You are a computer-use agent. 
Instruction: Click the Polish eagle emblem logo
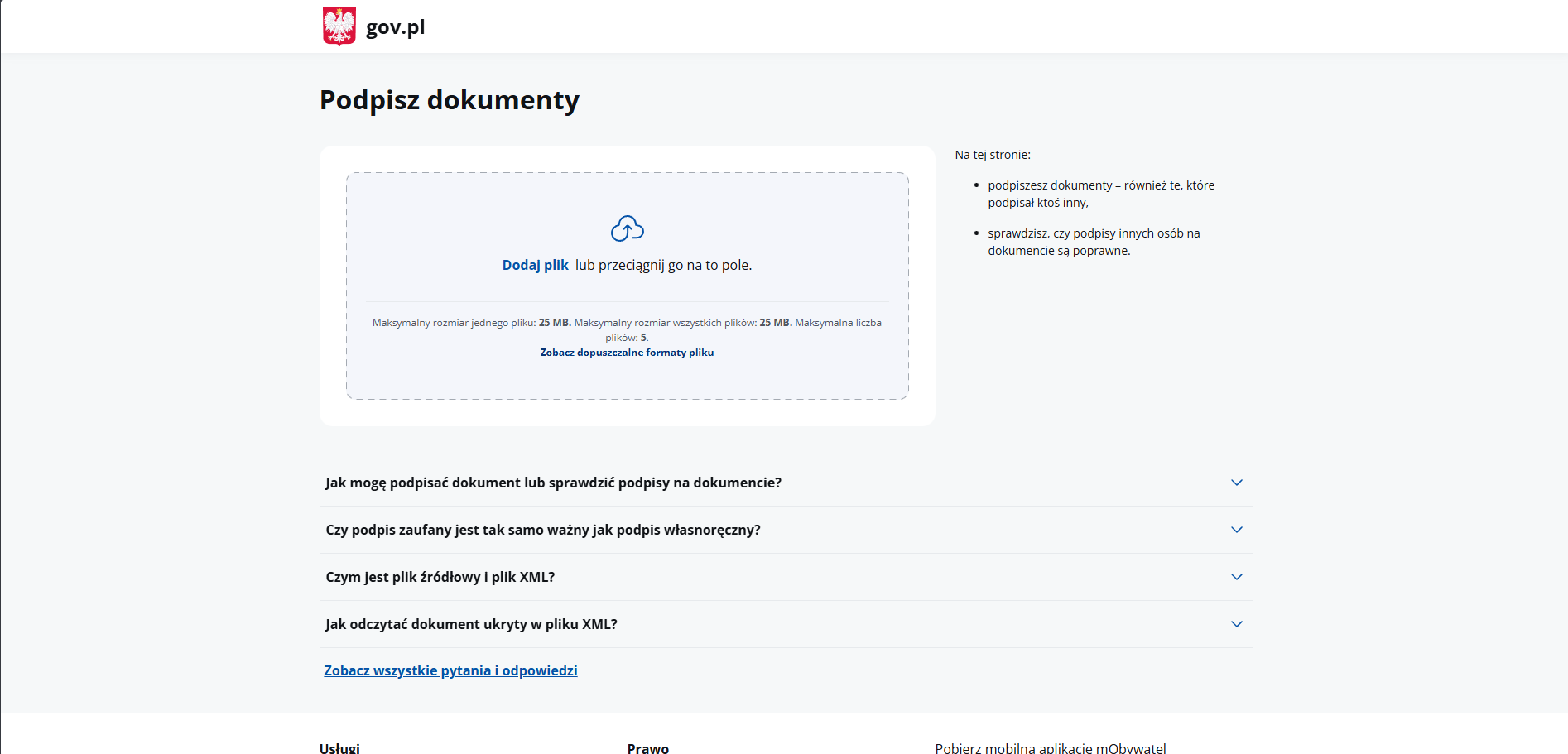coord(339,26)
